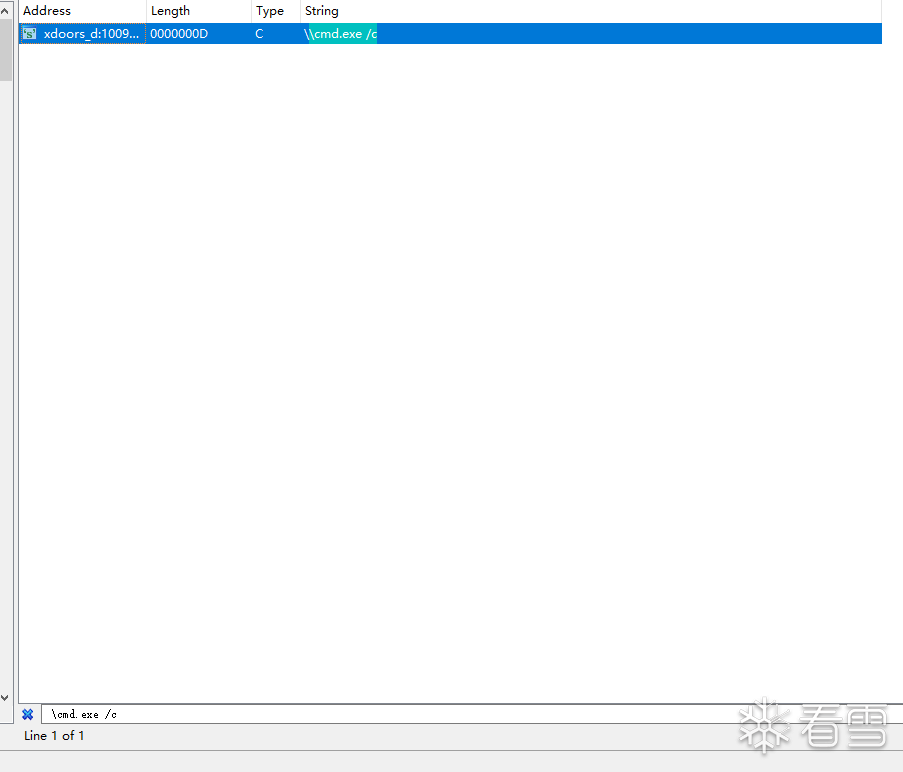Click the scroll up arrow on the left scrollbar
903x772 pixels.
[x=6, y=11]
